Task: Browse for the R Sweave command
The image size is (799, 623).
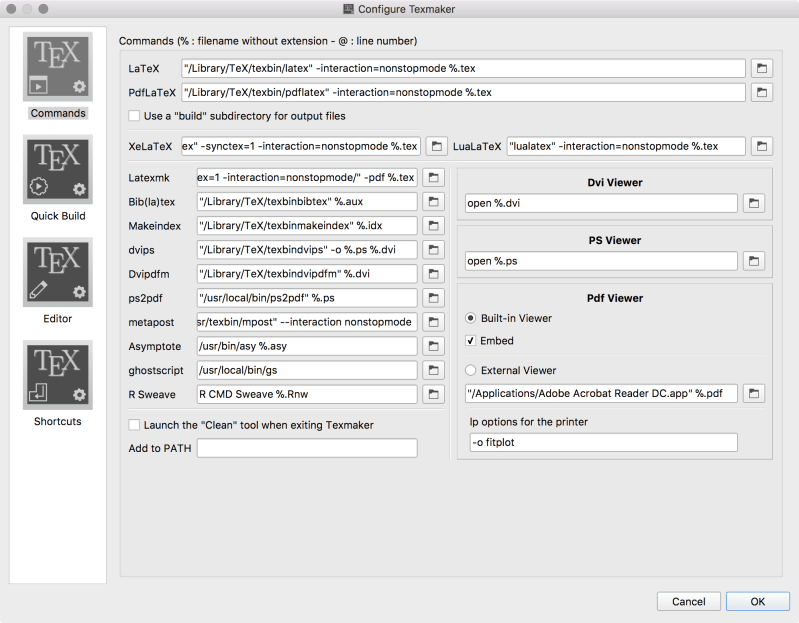Action: click(x=433, y=394)
